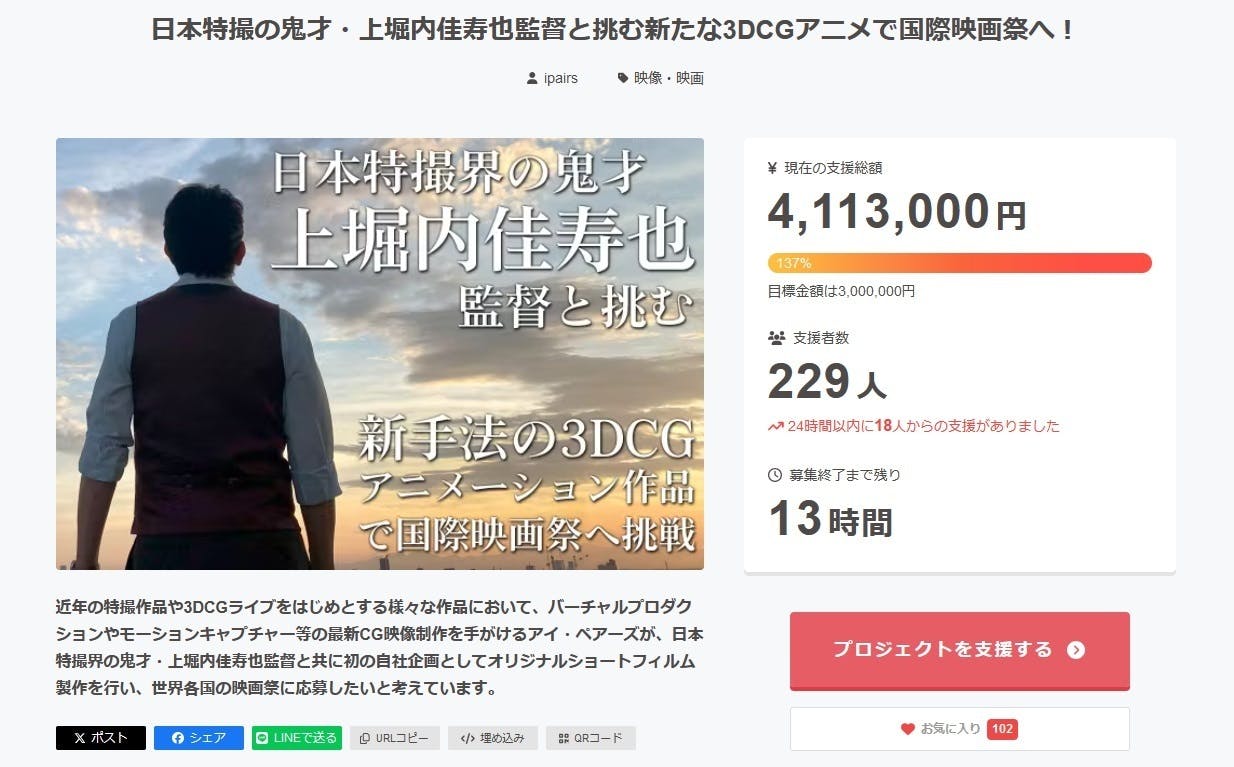Viewport: 1234px width, 767px height.
Task: Click the tag icon beside 映像・映画
Action: 623,78
